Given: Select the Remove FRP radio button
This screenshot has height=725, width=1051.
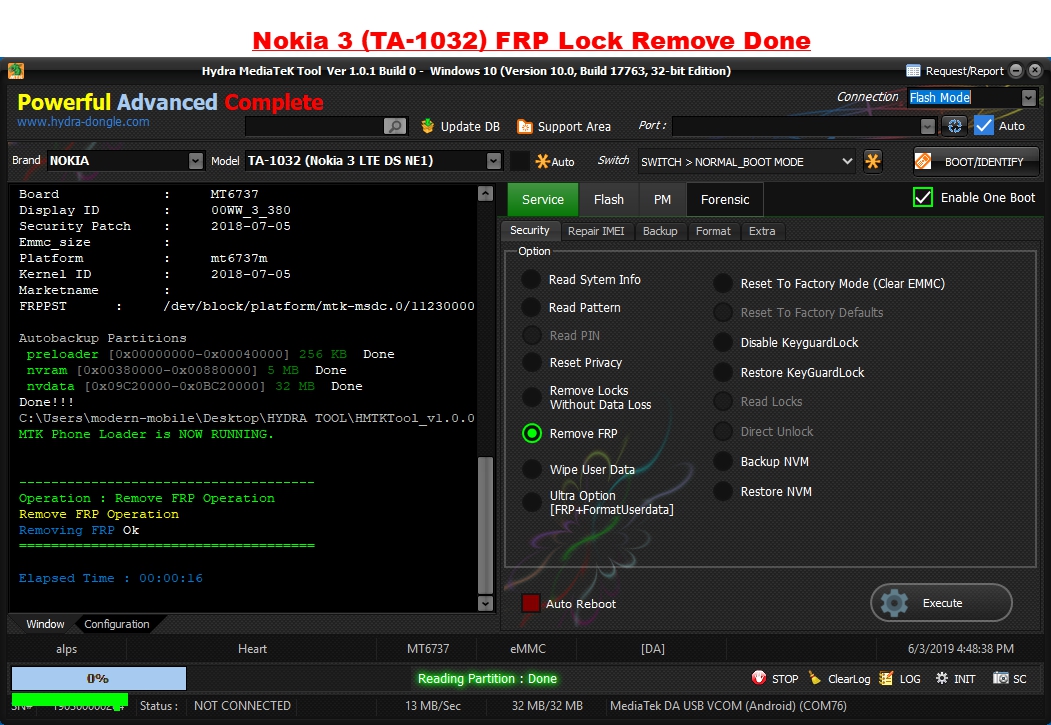Looking at the screenshot, I should coord(532,434).
